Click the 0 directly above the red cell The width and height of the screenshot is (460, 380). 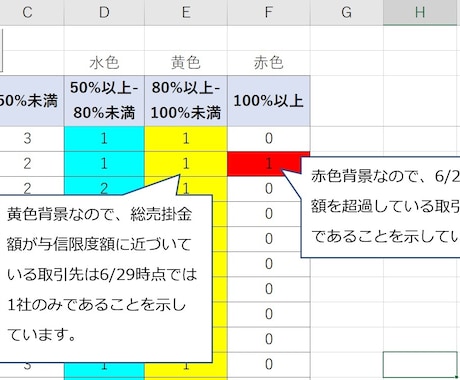(269, 139)
